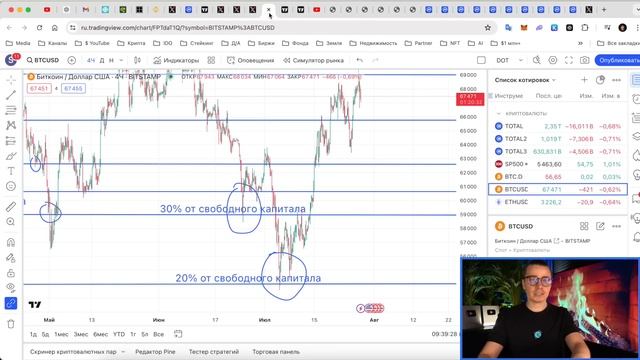Open indicator templates grid icon
Viewport: 640px width, 360px height.
(x=211, y=60)
